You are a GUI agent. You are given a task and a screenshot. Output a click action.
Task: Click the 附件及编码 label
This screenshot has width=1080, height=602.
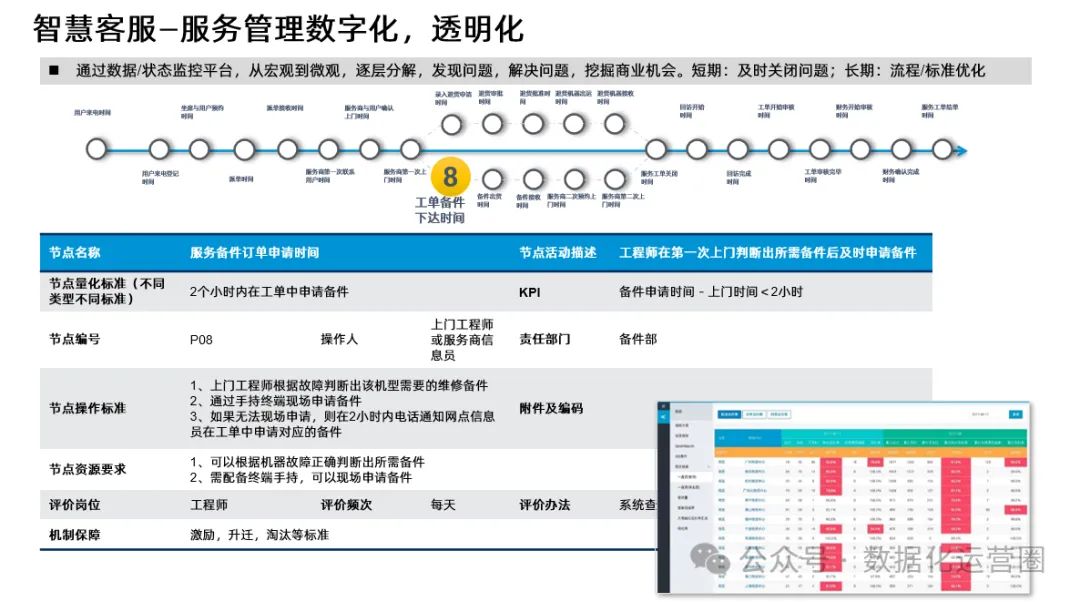pos(551,408)
